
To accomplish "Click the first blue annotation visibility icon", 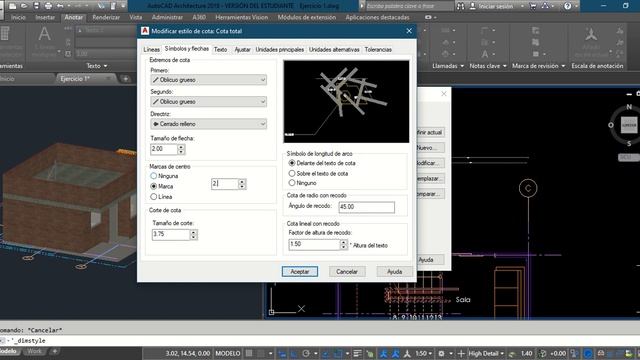I will pos(383,353).
